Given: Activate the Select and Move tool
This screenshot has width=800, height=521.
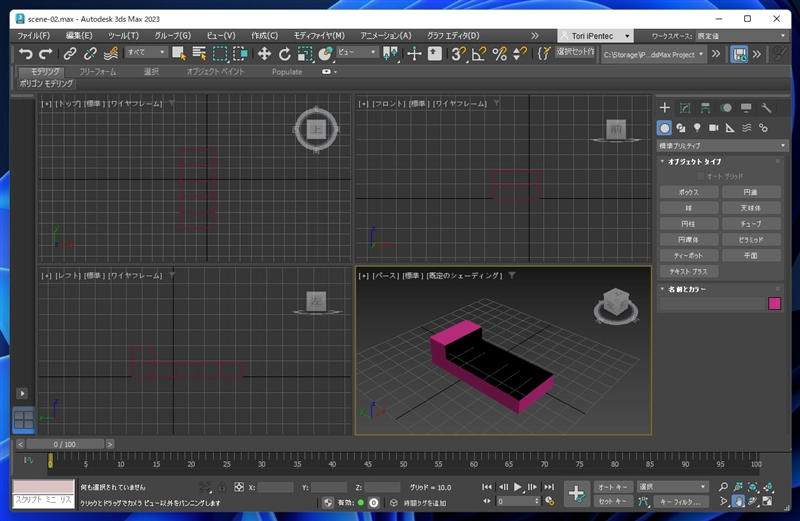Looking at the screenshot, I should coord(264,54).
